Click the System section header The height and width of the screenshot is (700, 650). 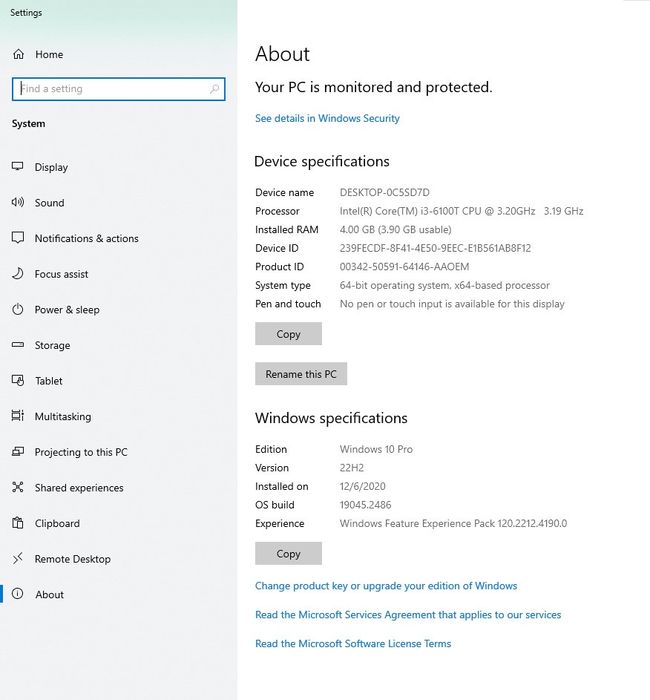coord(28,124)
